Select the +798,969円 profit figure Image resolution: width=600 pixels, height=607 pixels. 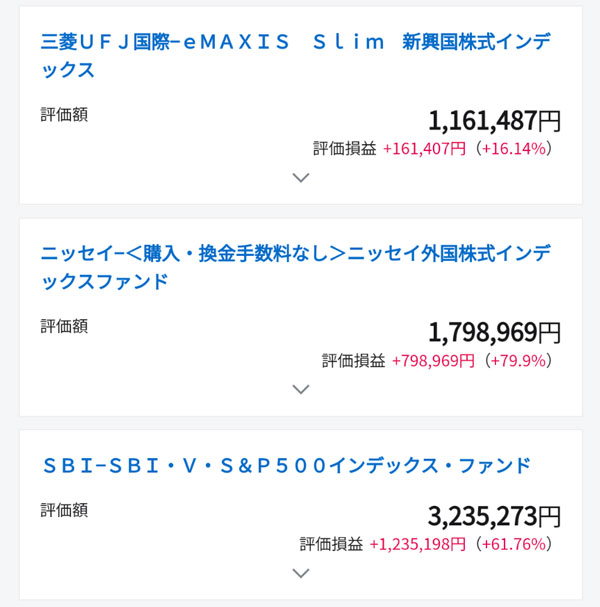point(433,360)
